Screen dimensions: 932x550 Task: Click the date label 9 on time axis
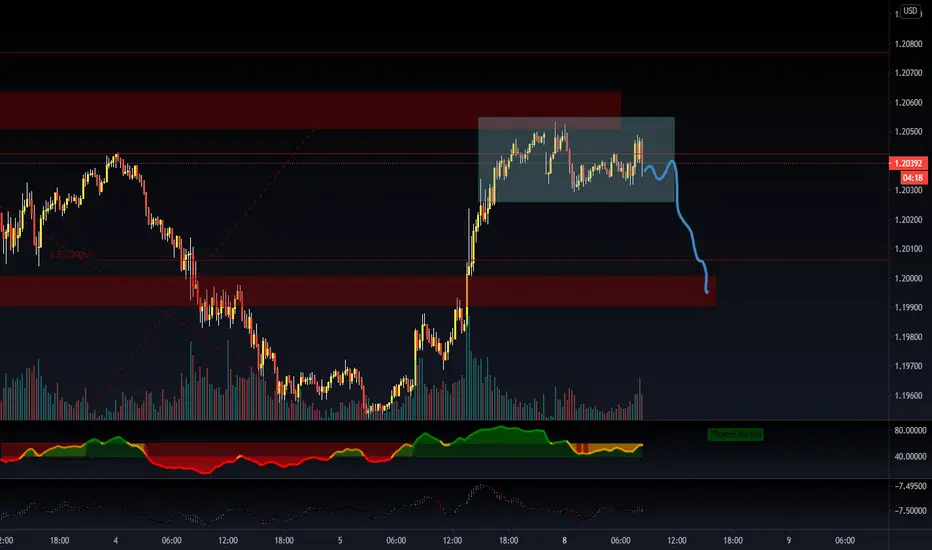click(x=789, y=540)
